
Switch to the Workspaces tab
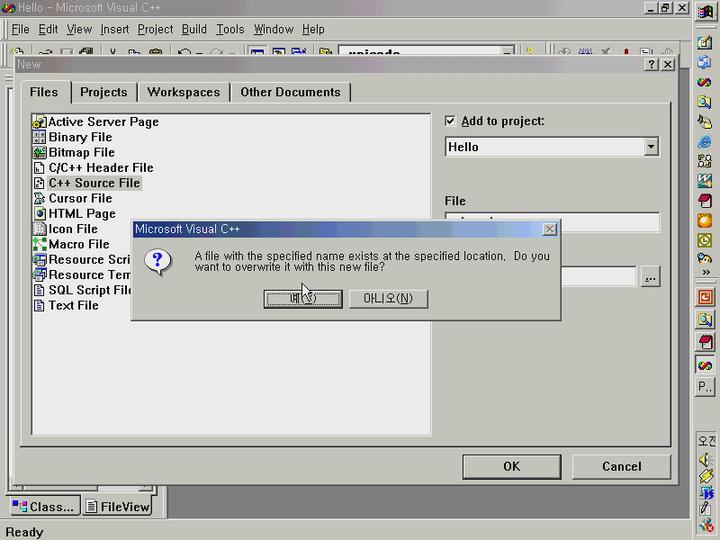click(184, 92)
